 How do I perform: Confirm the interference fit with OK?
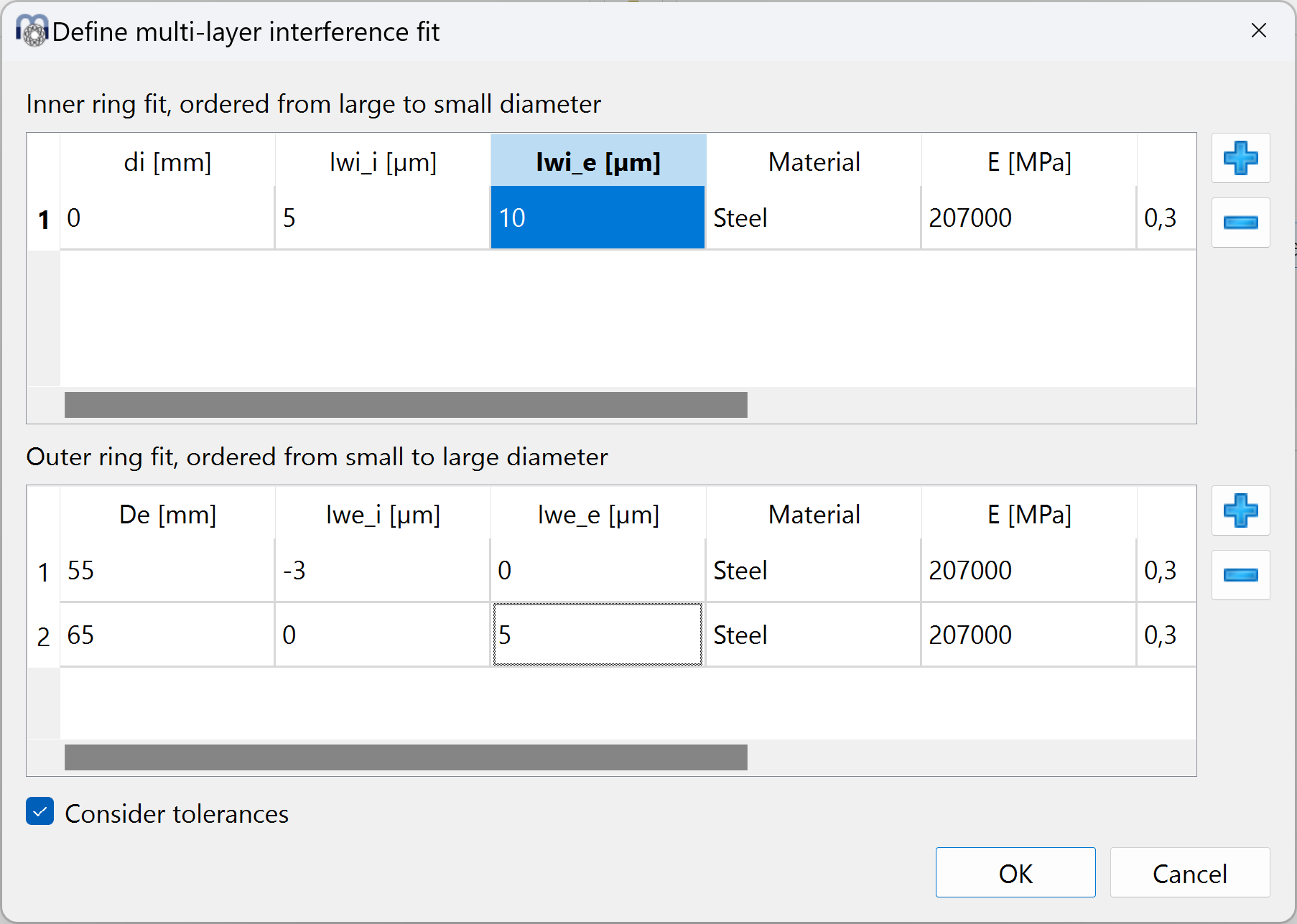tap(1015, 872)
